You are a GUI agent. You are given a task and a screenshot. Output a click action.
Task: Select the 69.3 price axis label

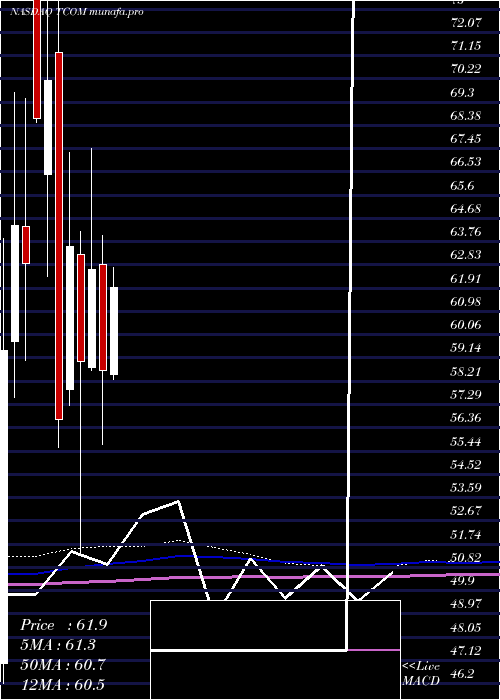pyautogui.click(x=463, y=92)
